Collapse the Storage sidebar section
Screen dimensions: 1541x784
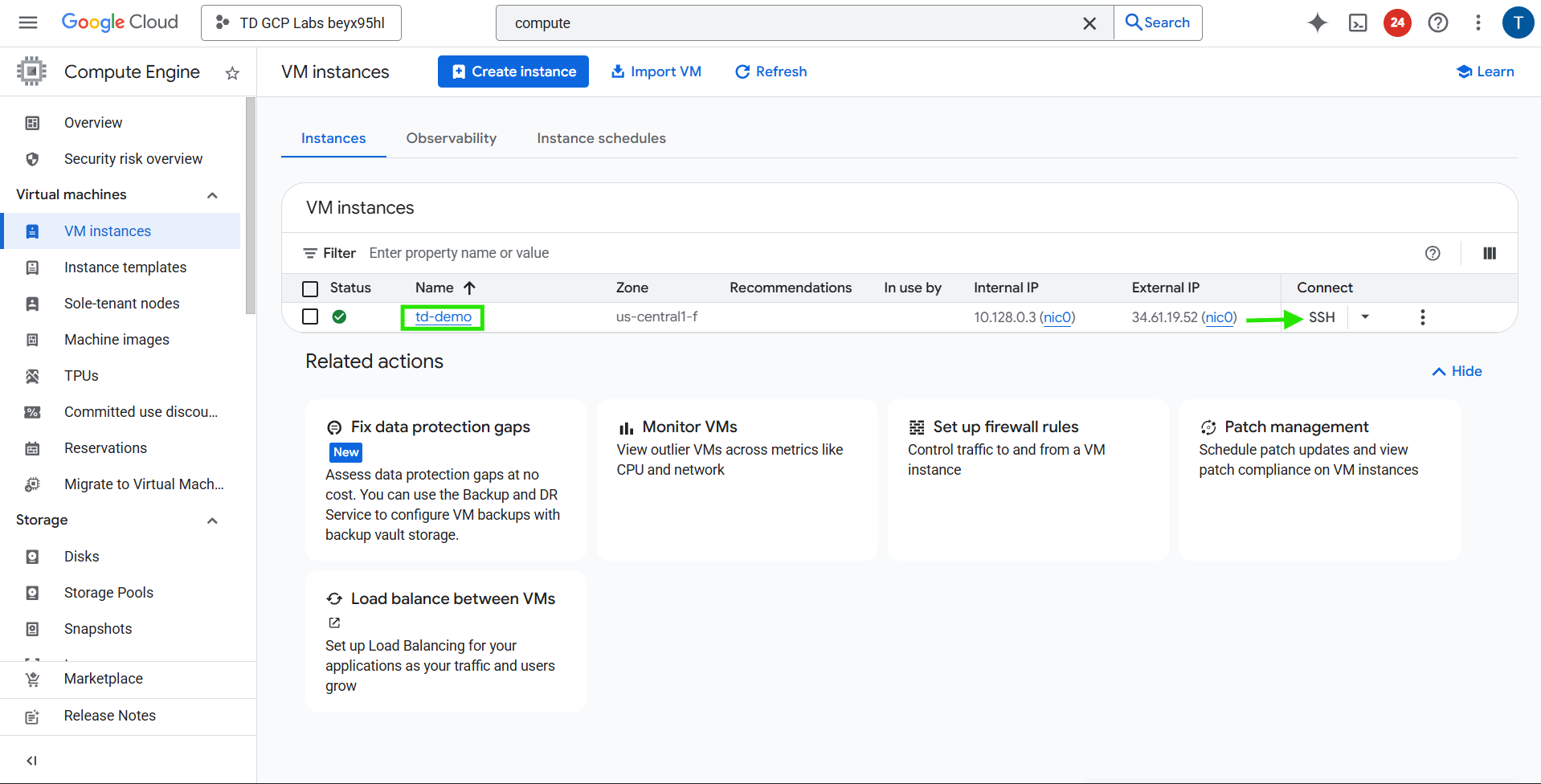(x=212, y=521)
